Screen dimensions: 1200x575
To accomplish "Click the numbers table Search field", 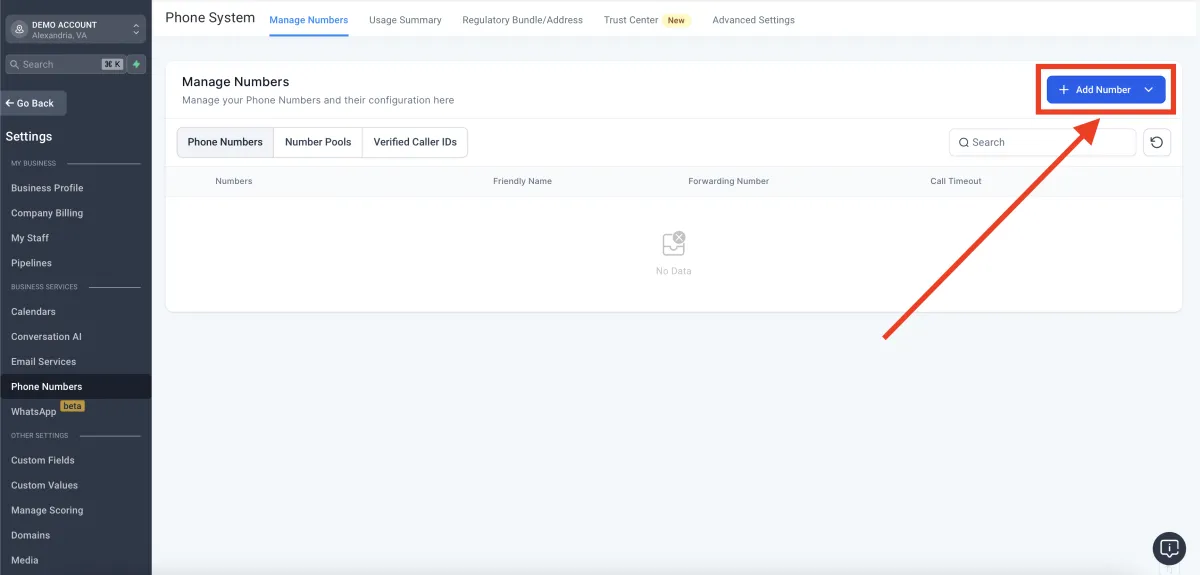I will pyautogui.click(x=1042, y=142).
